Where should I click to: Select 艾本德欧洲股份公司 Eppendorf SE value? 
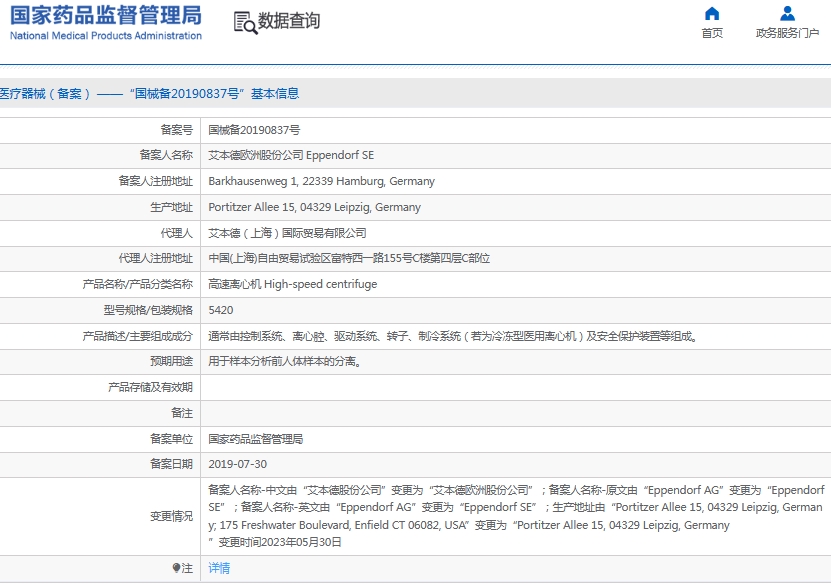[x=291, y=155]
